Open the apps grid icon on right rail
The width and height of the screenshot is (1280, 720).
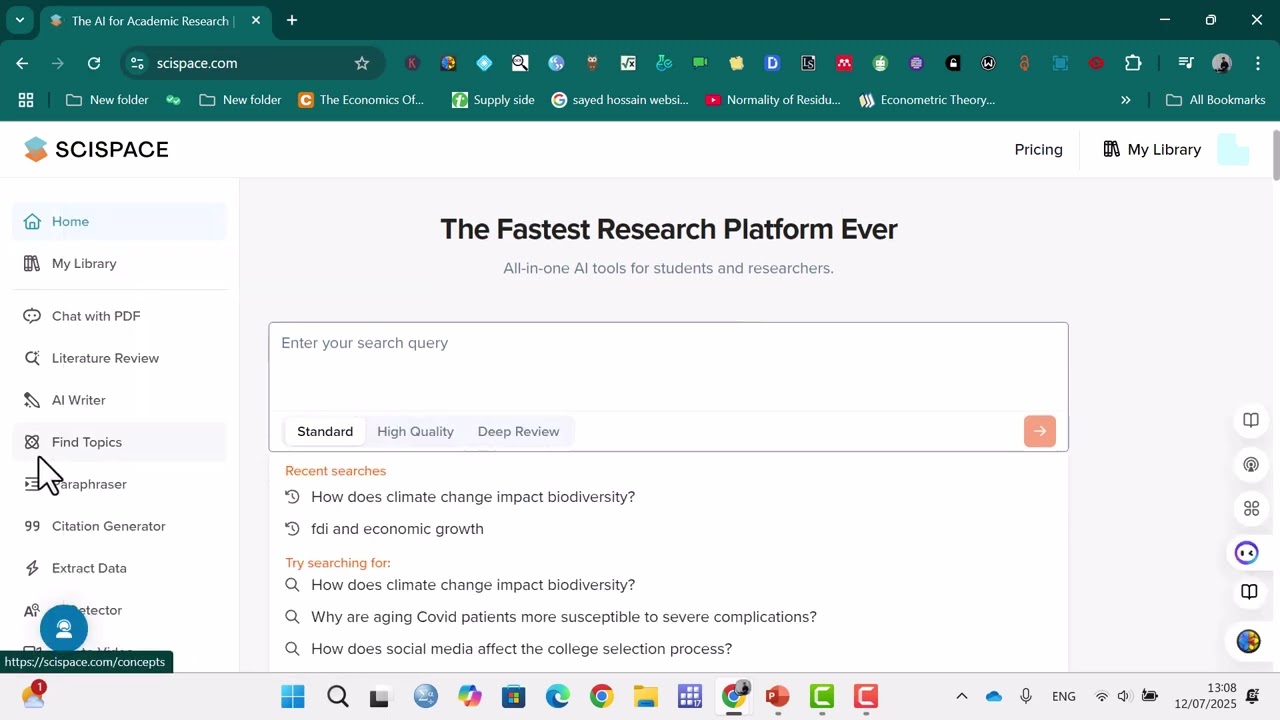click(x=1251, y=509)
